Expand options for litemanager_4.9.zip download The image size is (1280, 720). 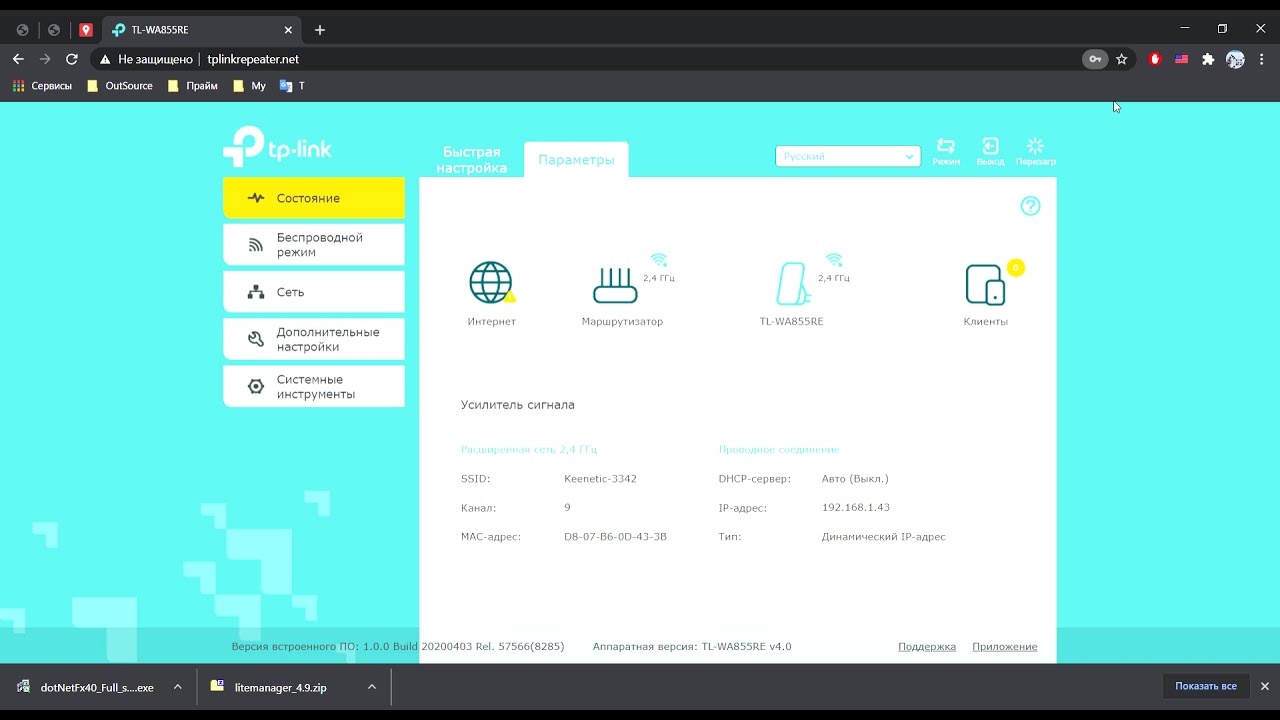371,687
